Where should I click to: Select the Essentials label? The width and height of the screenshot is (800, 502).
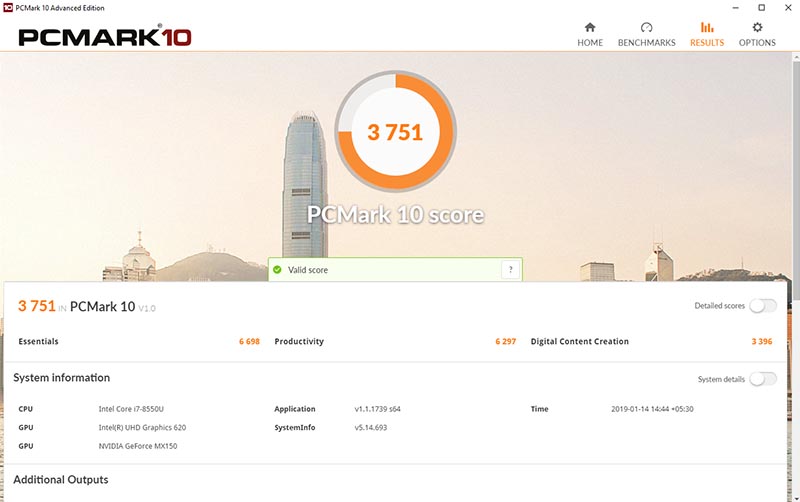(38, 341)
